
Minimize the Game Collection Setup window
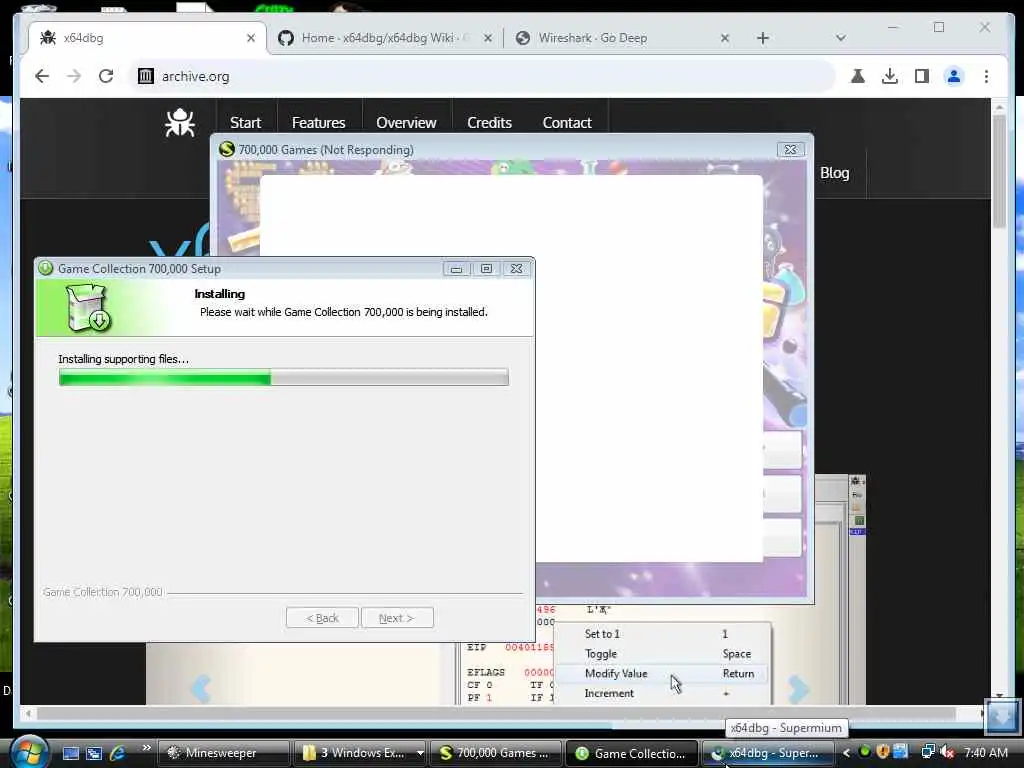tap(456, 268)
